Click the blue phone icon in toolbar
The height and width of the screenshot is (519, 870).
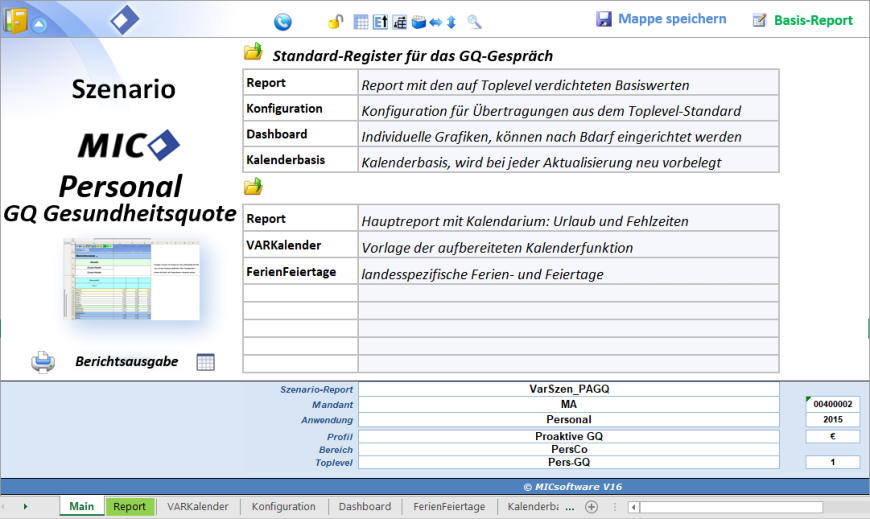(x=282, y=21)
